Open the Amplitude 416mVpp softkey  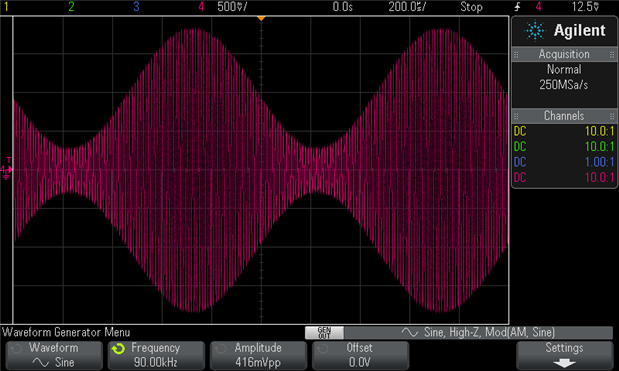pyautogui.click(x=258, y=355)
